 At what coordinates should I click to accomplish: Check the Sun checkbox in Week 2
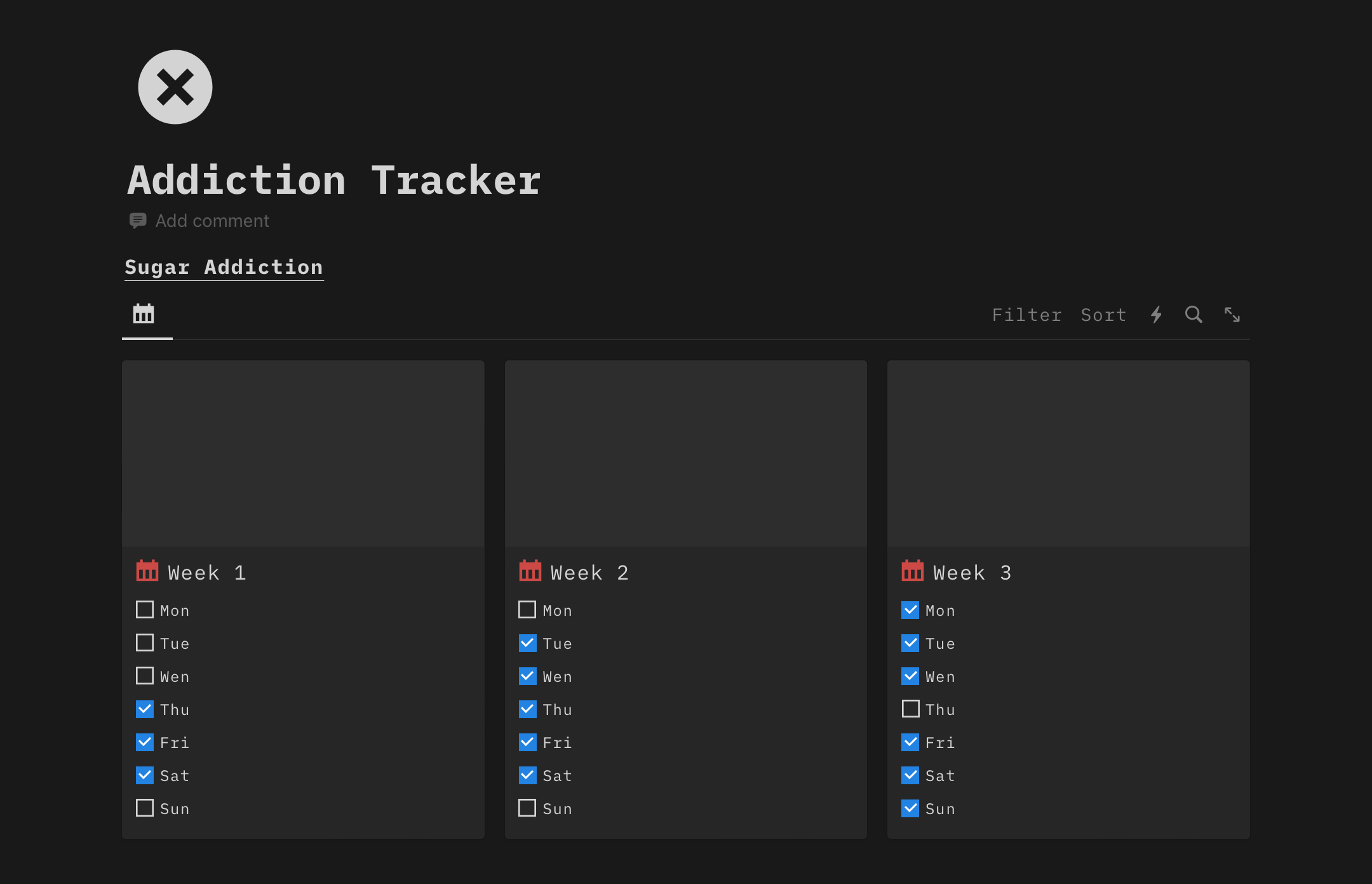pos(527,808)
